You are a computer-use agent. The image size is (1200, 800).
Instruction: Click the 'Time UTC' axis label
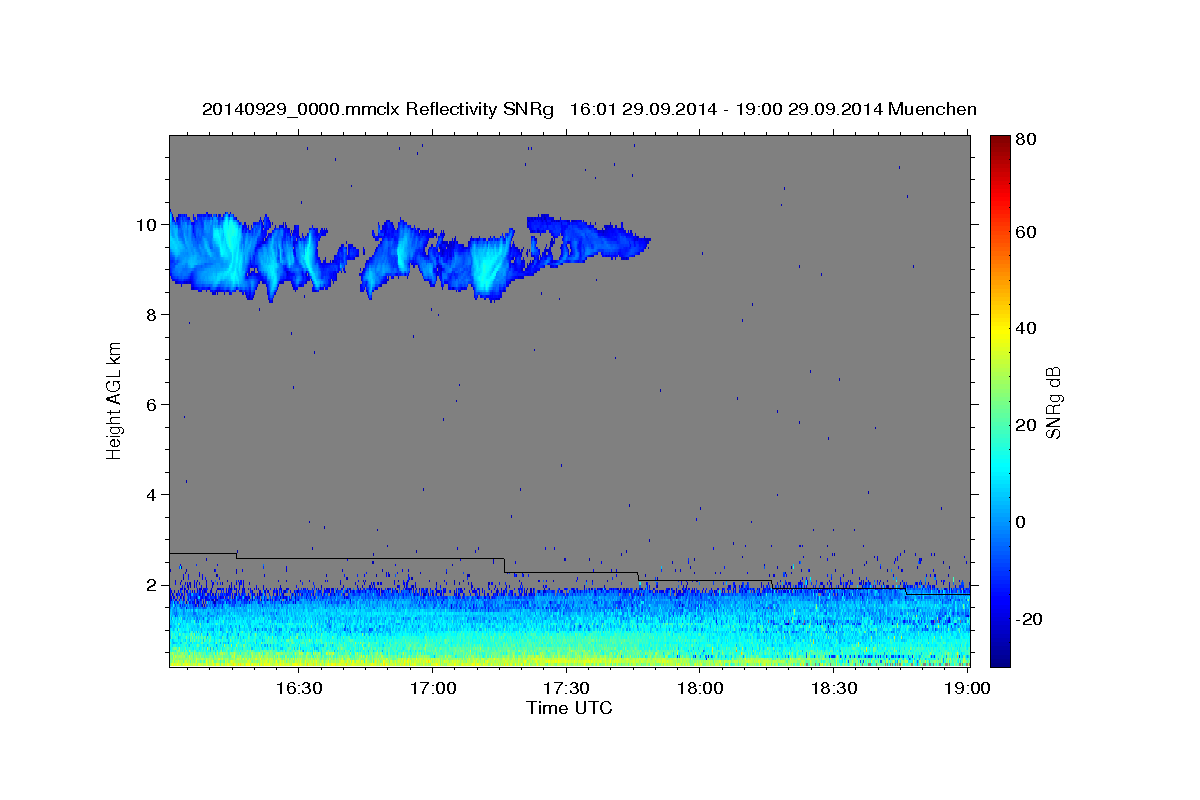coord(569,708)
